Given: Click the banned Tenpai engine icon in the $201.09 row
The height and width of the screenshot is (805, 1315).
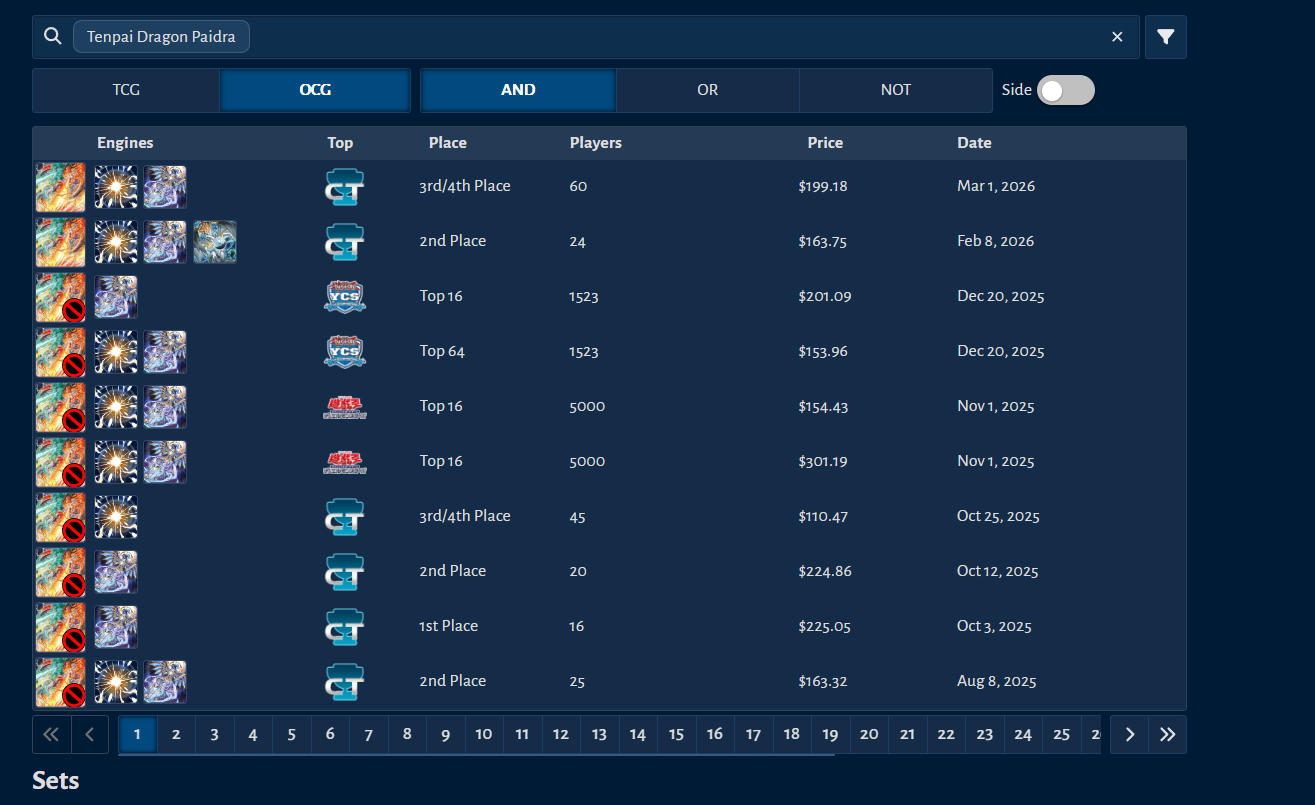Looking at the screenshot, I should [x=61, y=297].
